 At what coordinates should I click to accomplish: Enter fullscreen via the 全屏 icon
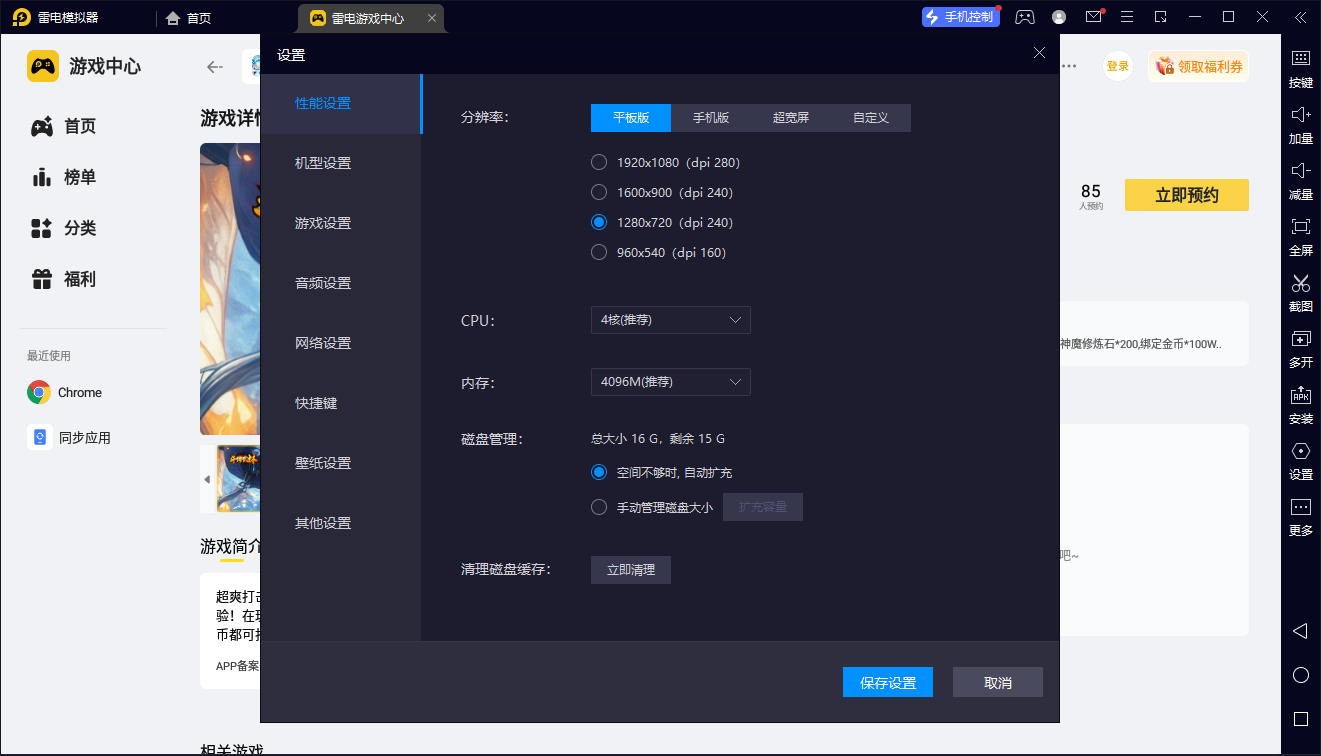click(x=1300, y=238)
